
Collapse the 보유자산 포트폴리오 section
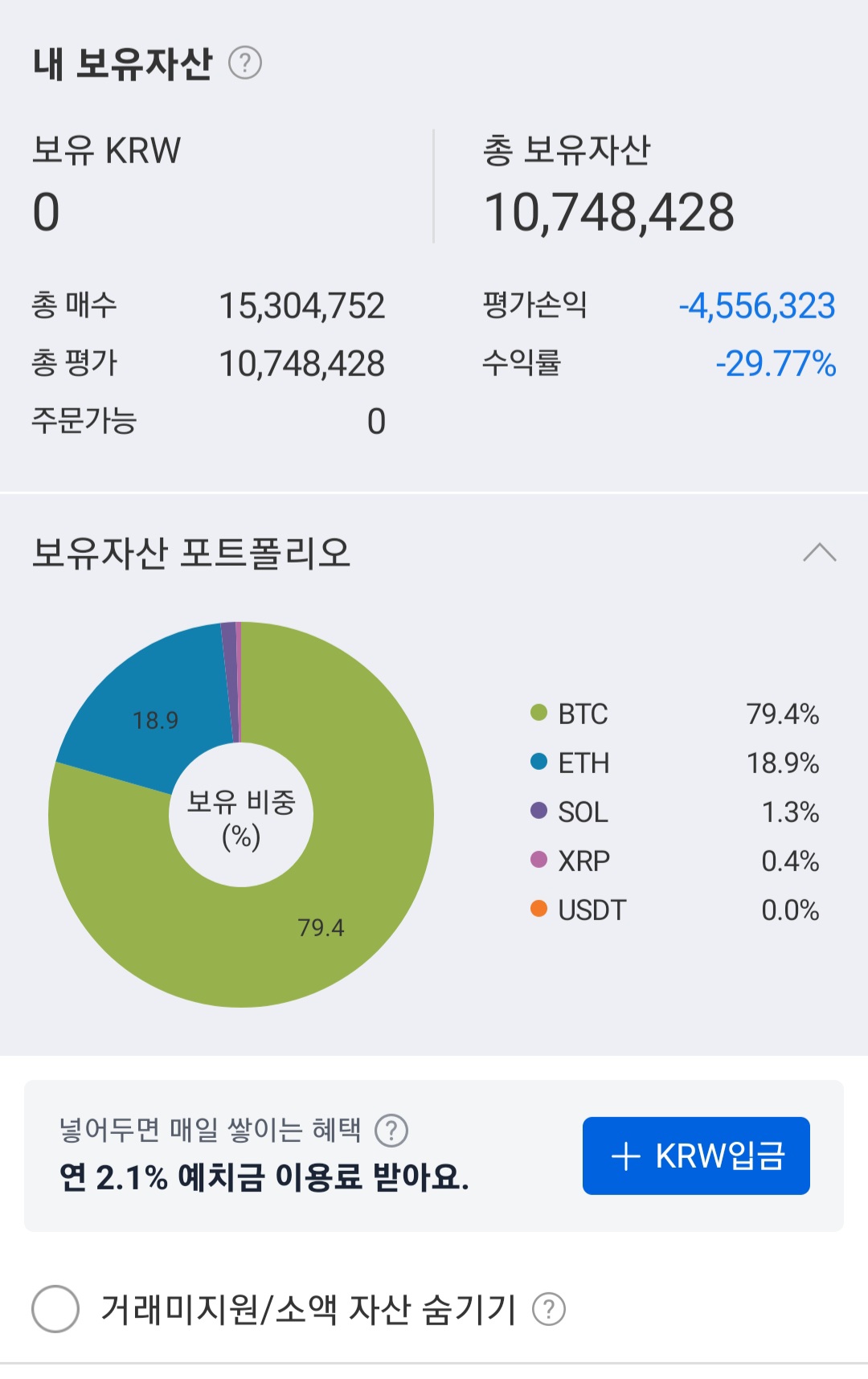[x=819, y=553]
